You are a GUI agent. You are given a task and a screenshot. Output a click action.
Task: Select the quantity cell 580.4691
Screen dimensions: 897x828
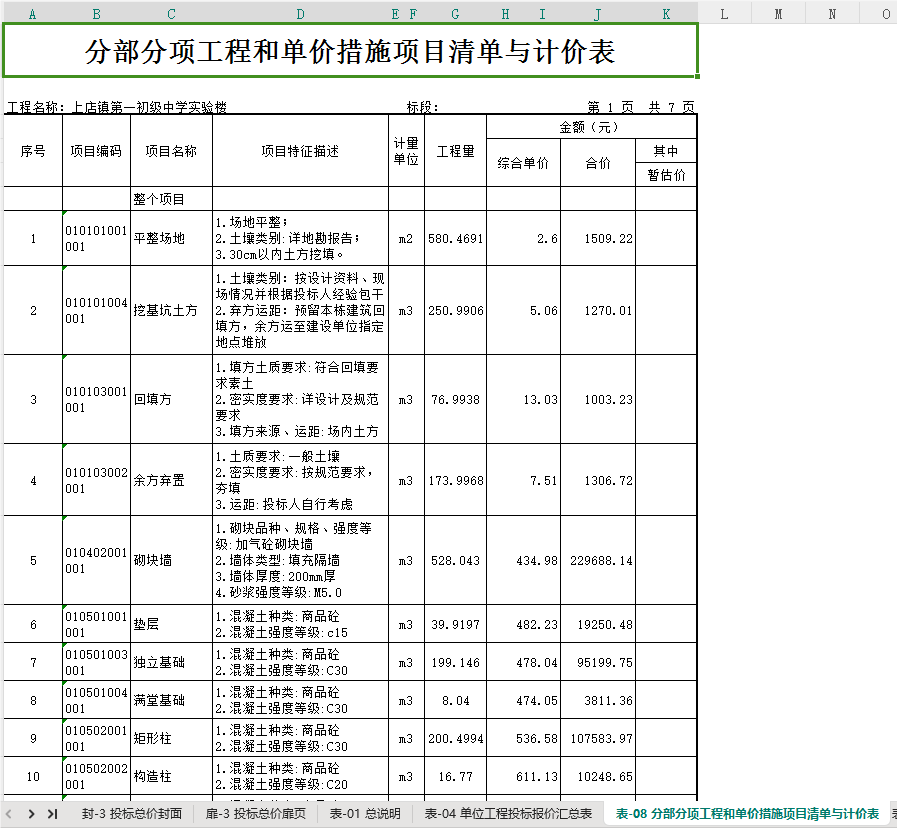455,238
